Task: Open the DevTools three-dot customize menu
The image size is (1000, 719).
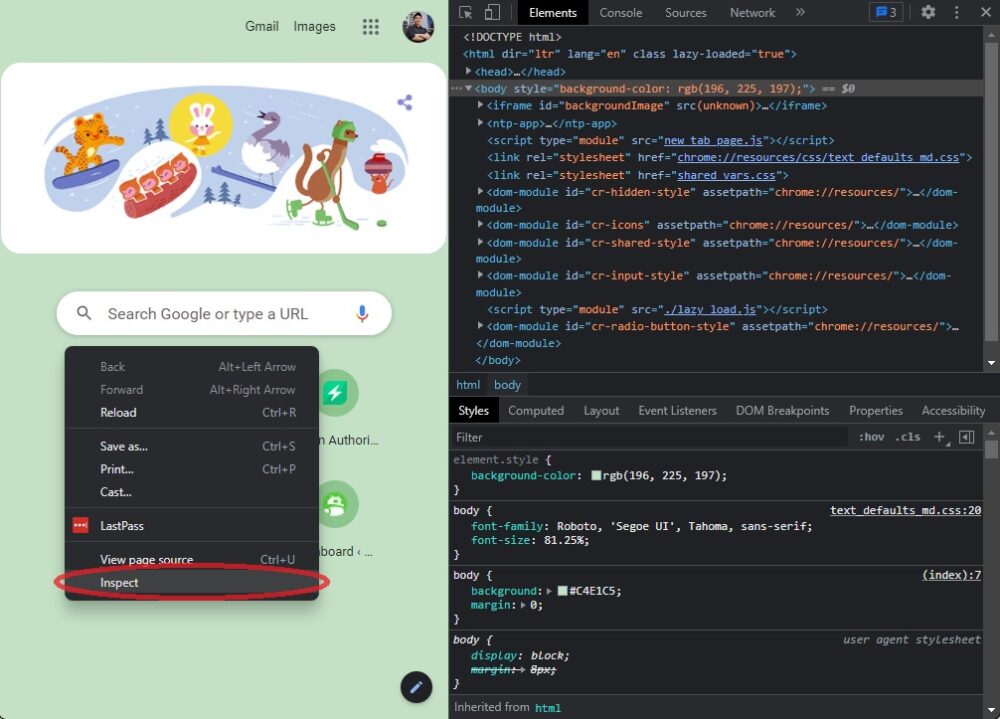Action: 957,12
